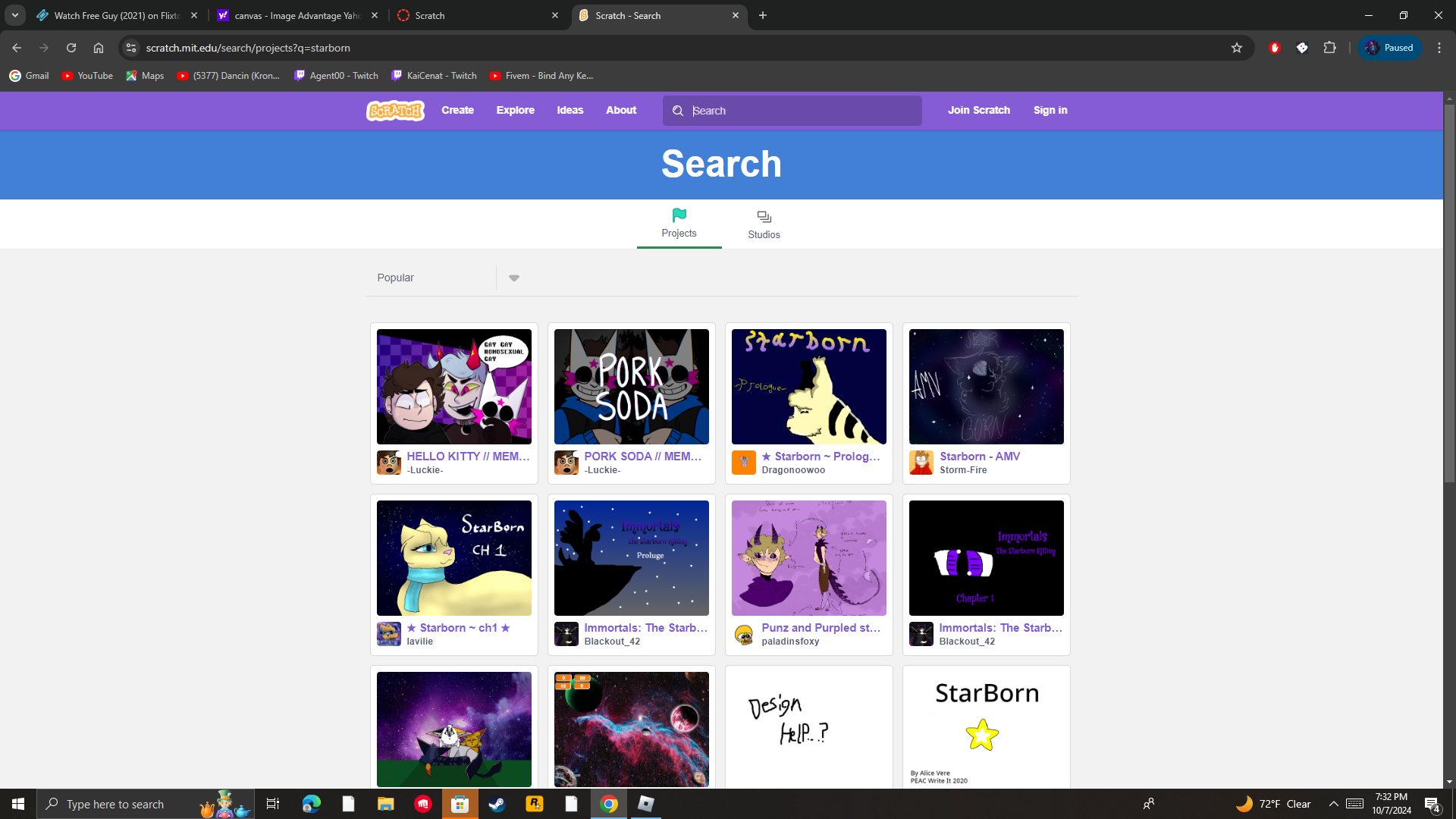Select the Projects tab
The image size is (1456, 819).
tap(679, 224)
